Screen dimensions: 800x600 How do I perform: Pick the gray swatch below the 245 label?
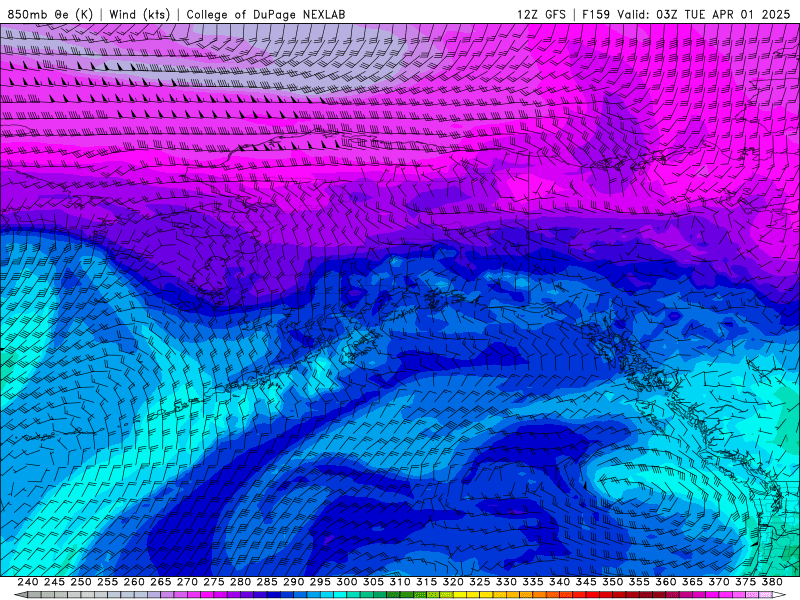tap(60, 595)
